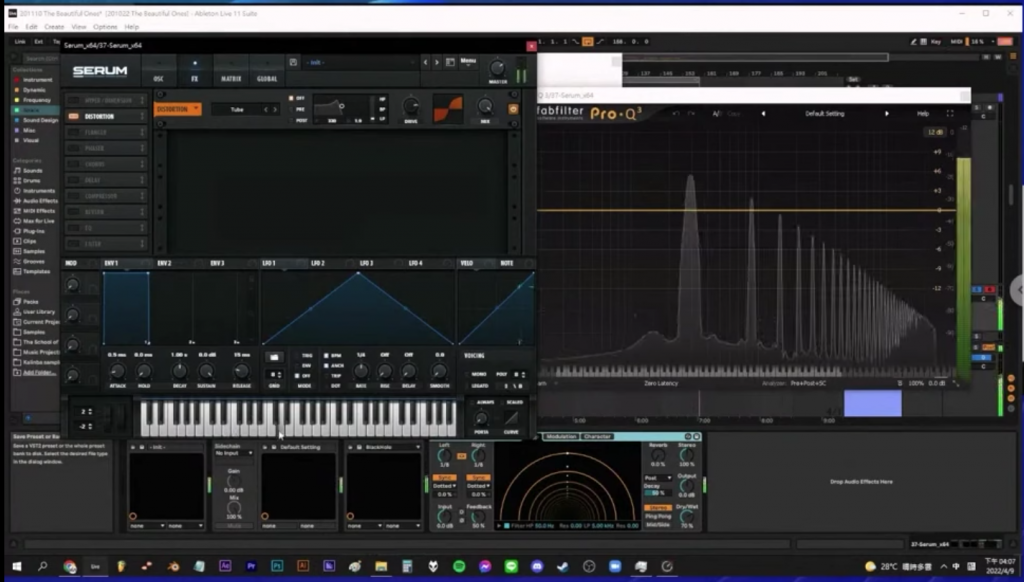Click Serum's save preset floppy icon
The width and height of the screenshot is (1024, 582).
coord(293,62)
